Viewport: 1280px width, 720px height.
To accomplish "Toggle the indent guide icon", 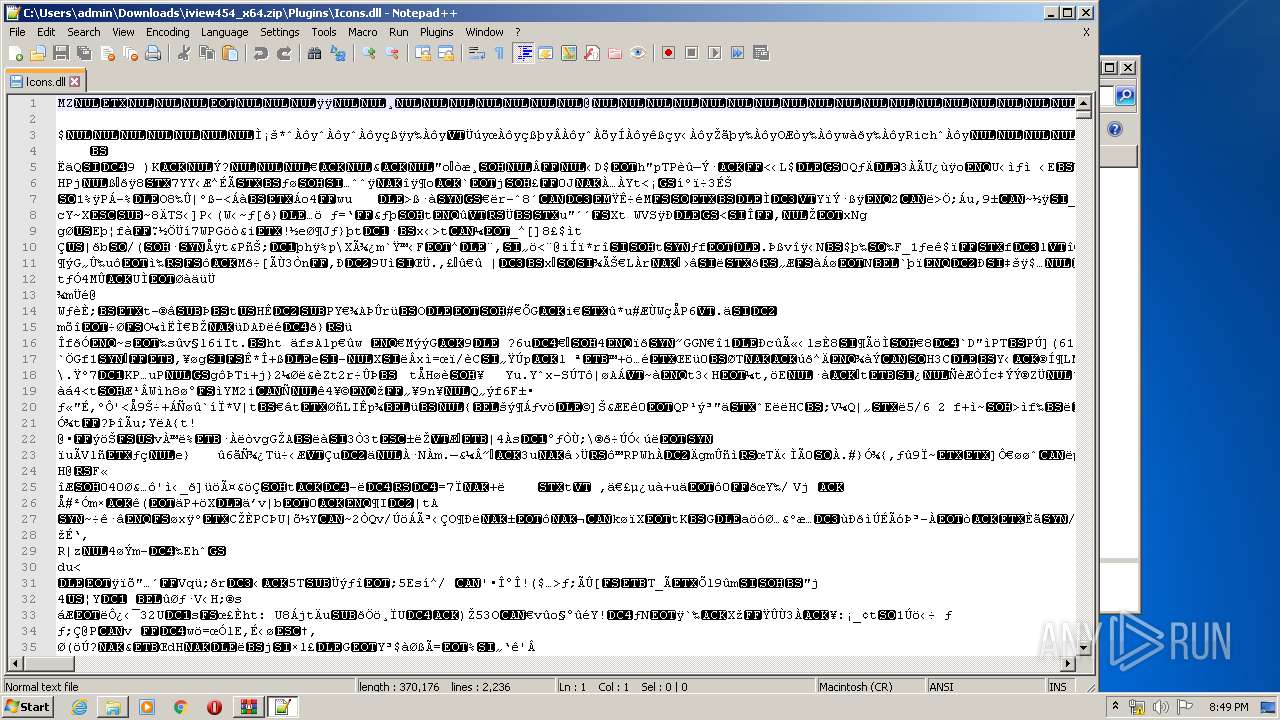I will [x=523, y=53].
